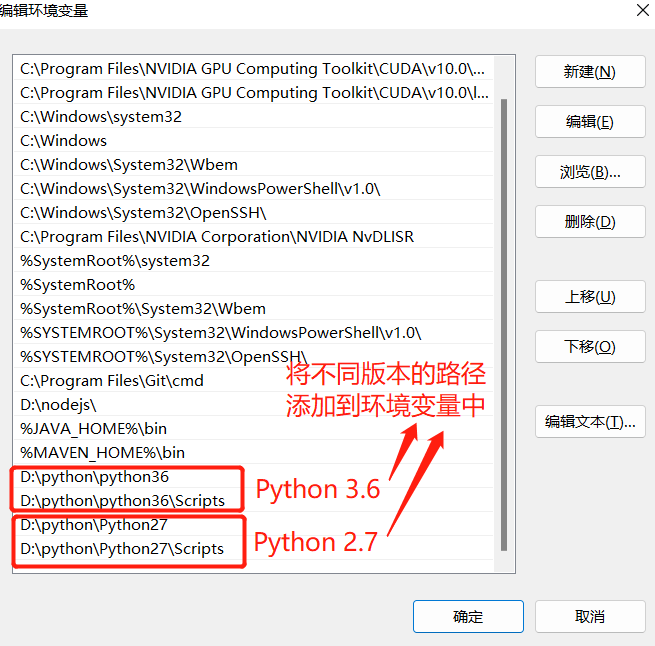Click the 删除(D) button

pos(590,221)
